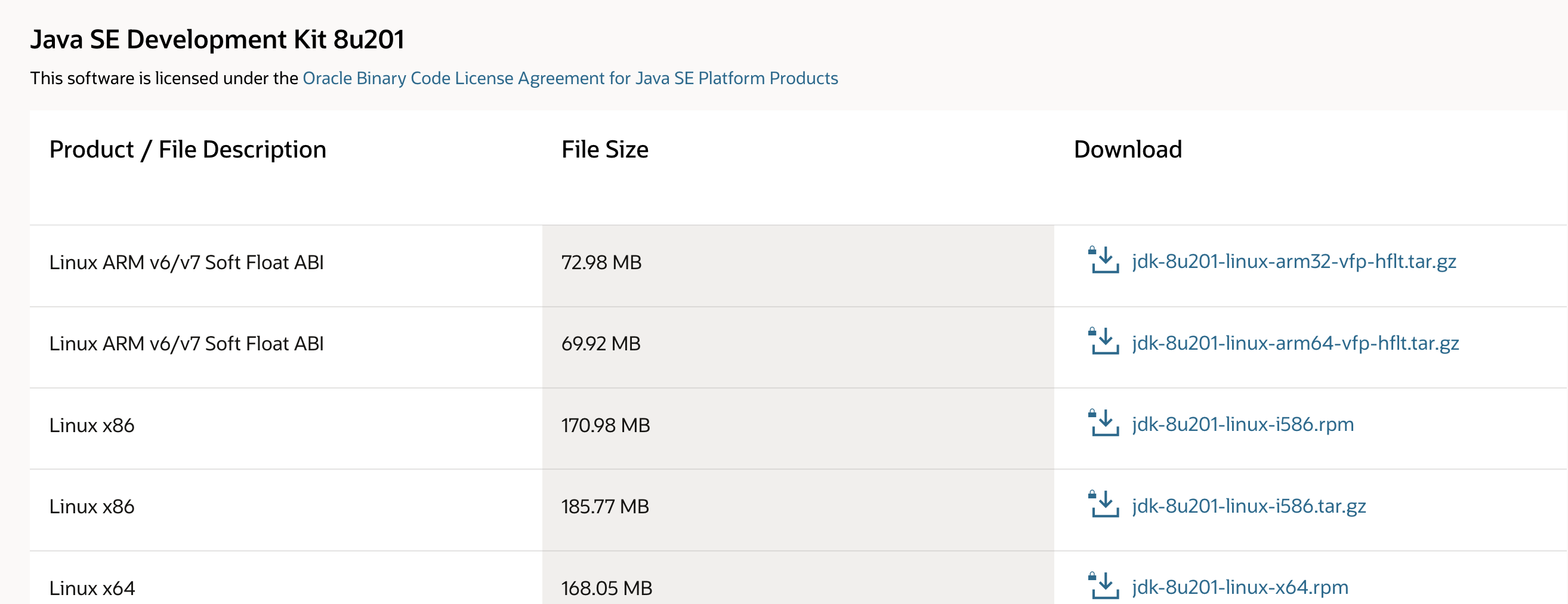Click download icon for arm32-vfp-hflt tarball
Screen dimensions: 1568x604
[1103, 260]
